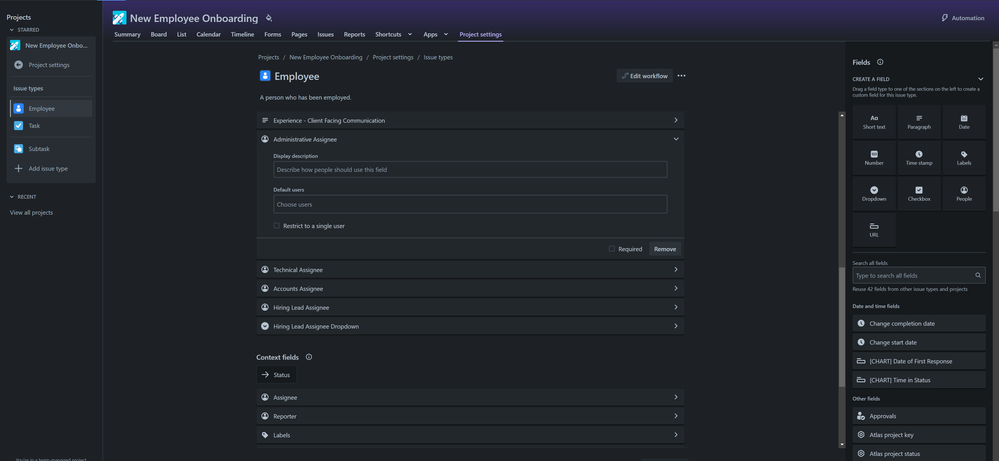Collapse the CREATE A FIELD section
This screenshot has width=999, height=461.
point(981,79)
